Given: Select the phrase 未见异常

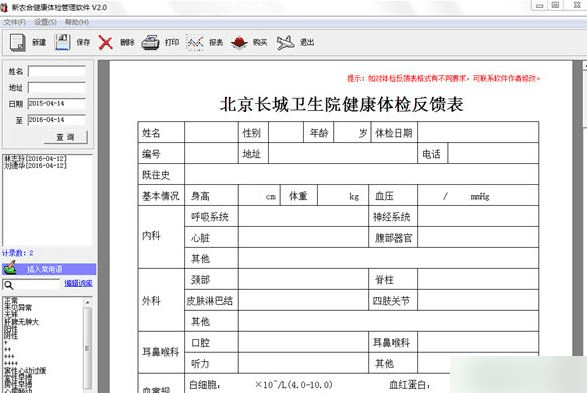Looking at the screenshot, I should coord(18,308).
